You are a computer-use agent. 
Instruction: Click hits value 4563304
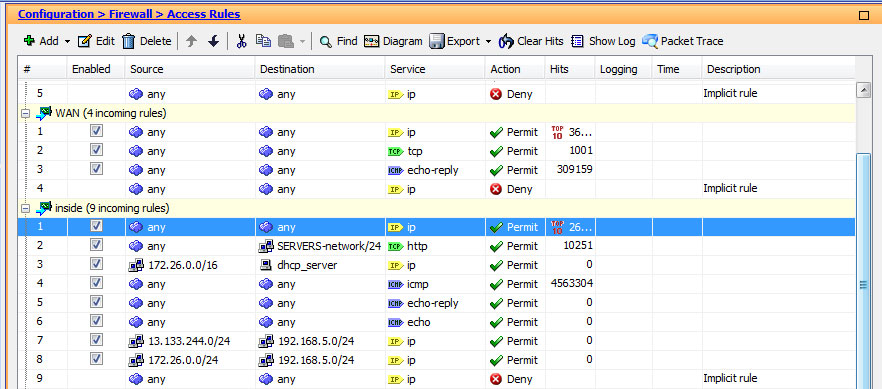coord(572,283)
